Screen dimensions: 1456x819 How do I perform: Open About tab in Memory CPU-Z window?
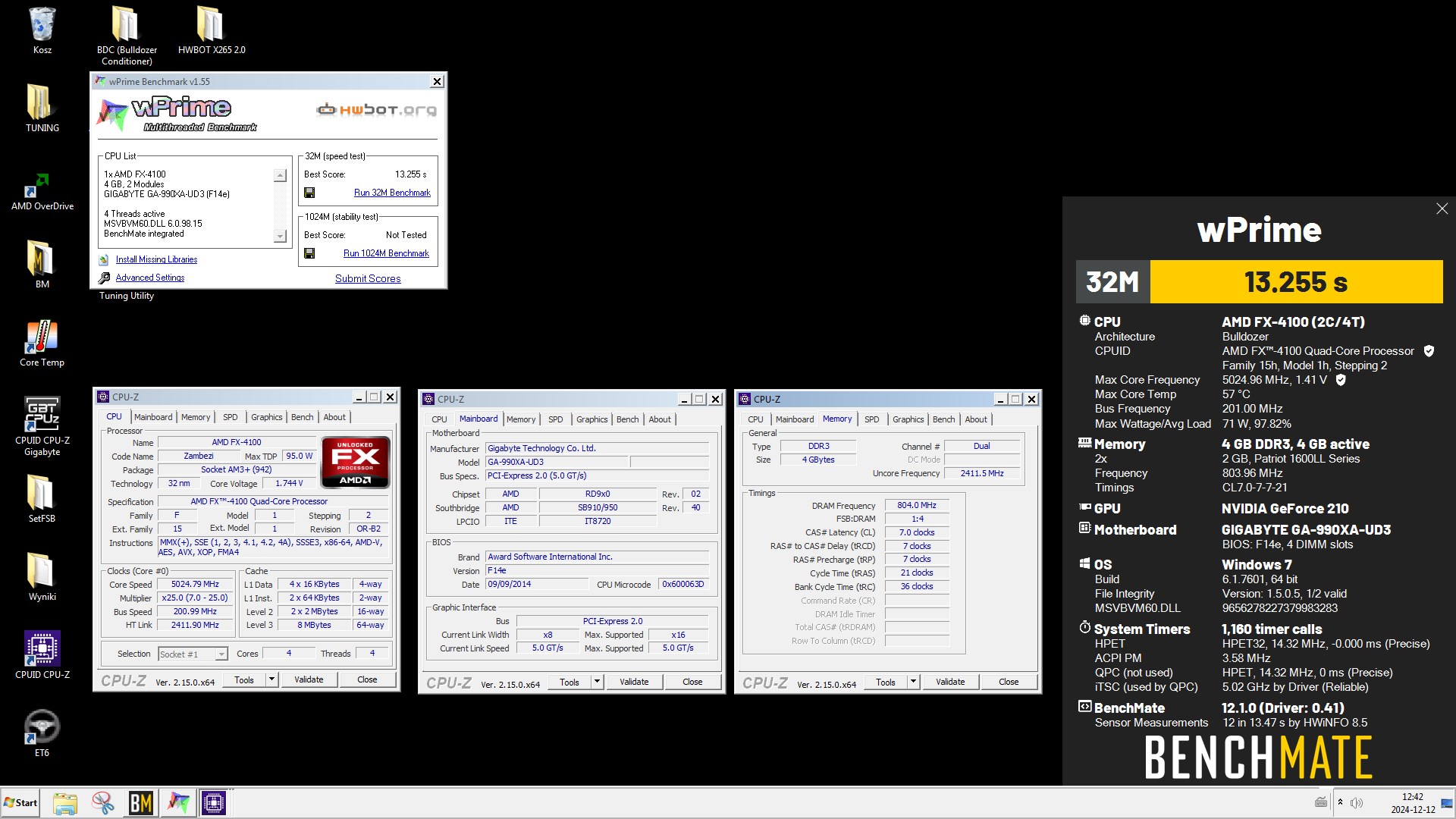pos(976,419)
